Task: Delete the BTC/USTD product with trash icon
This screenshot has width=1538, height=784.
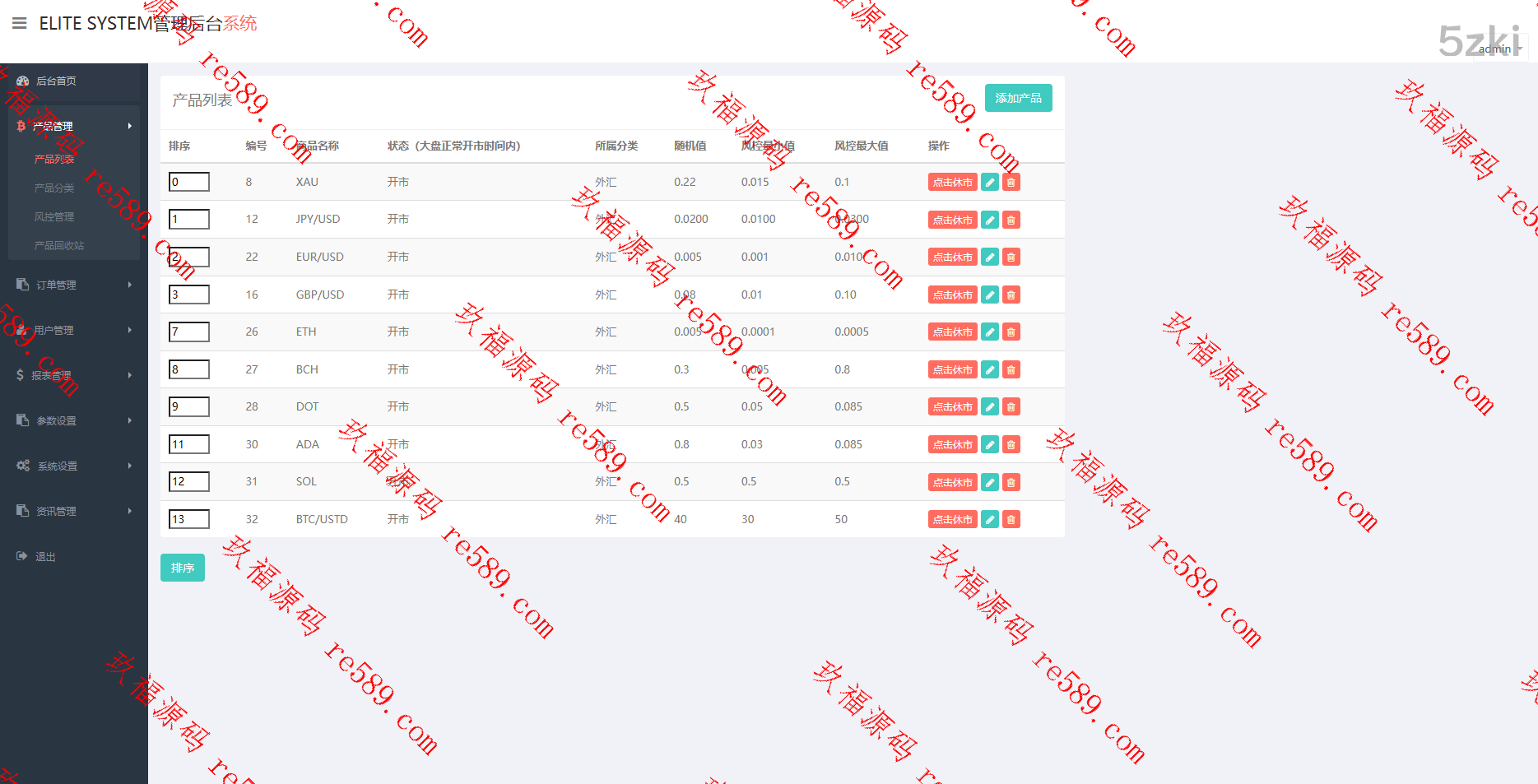Action: click(1011, 520)
